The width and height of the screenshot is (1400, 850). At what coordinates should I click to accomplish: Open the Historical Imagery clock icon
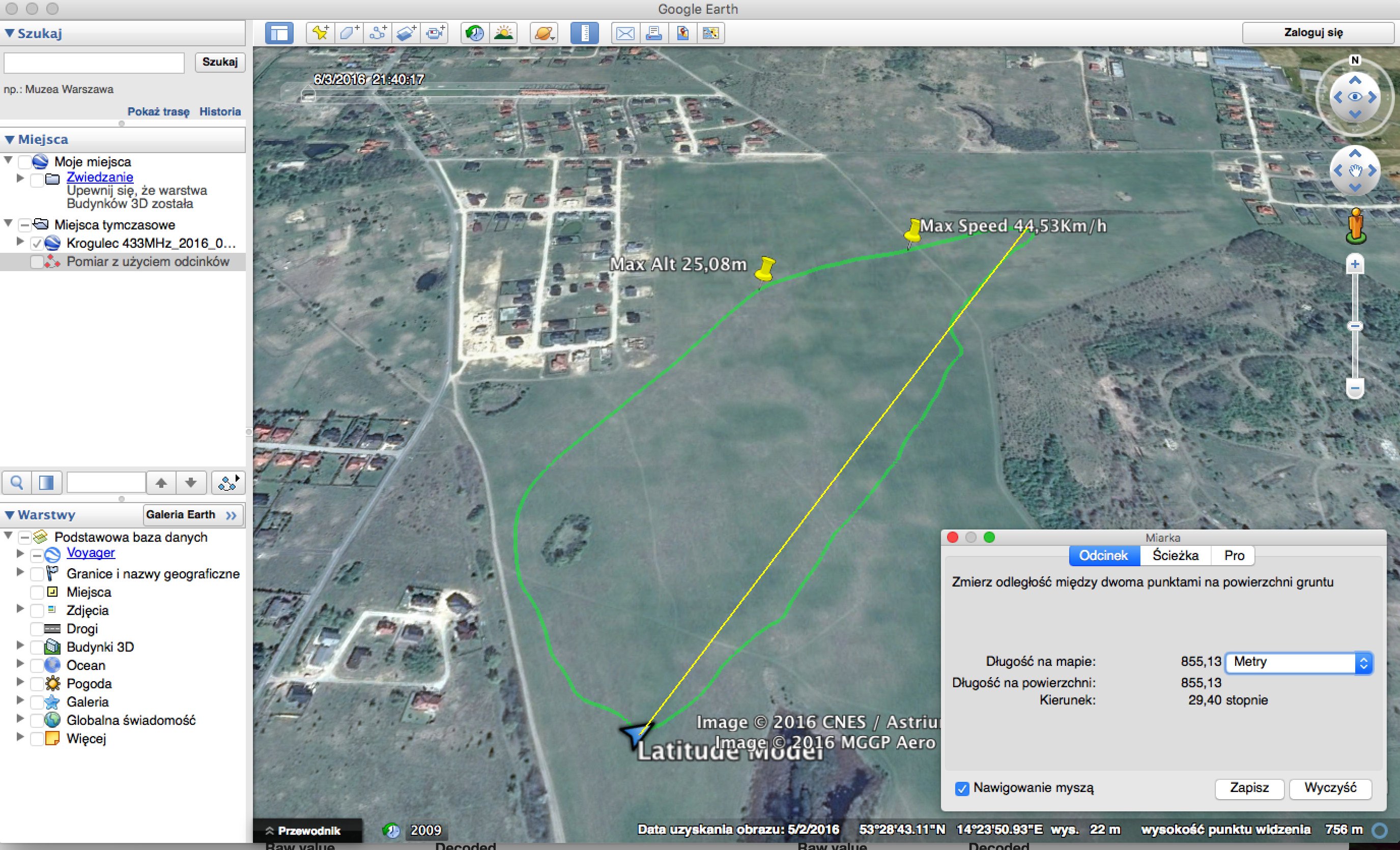pyautogui.click(x=474, y=33)
